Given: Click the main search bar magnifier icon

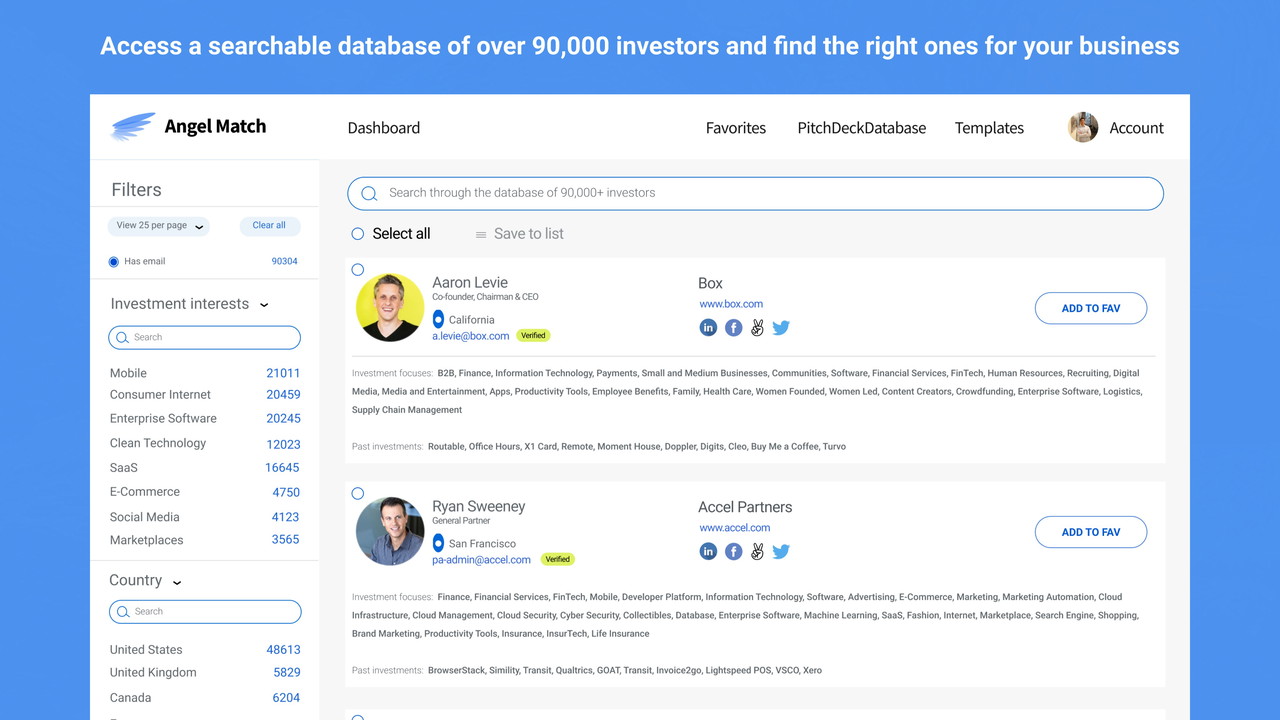Looking at the screenshot, I should point(369,193).
